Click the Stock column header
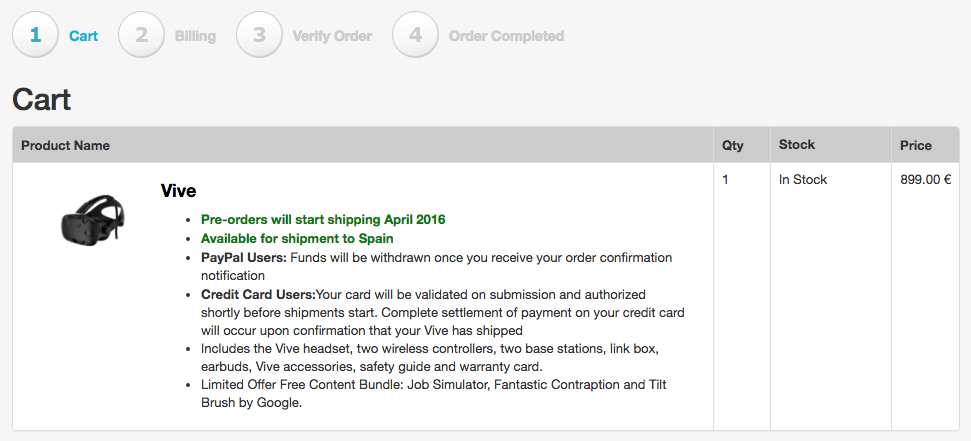Screen dimensions: 971x441 797,145
